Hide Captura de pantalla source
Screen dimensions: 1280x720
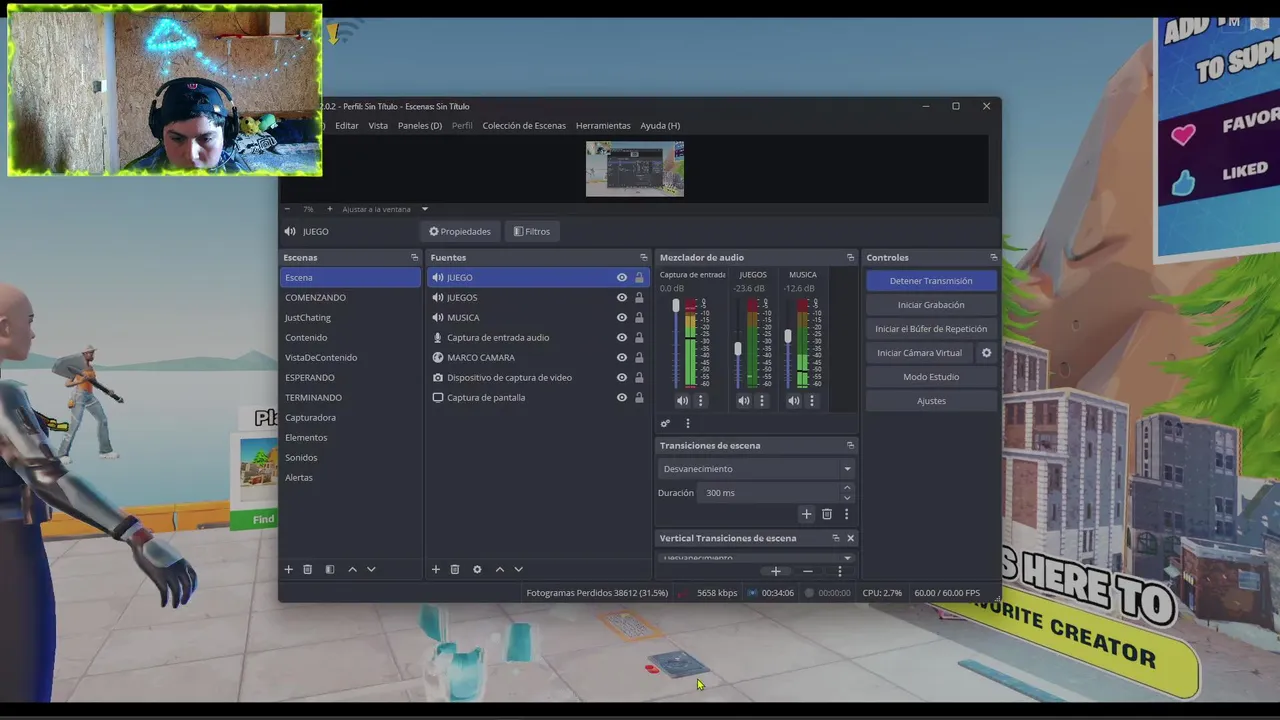[622, 398]
